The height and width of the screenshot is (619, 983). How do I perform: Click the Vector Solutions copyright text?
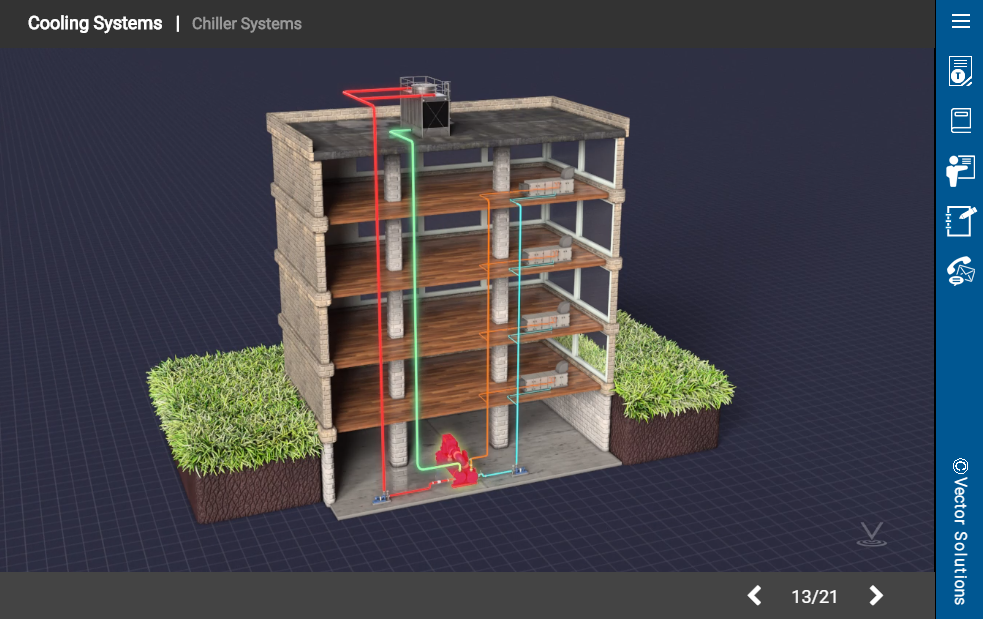tap(960, 531)
